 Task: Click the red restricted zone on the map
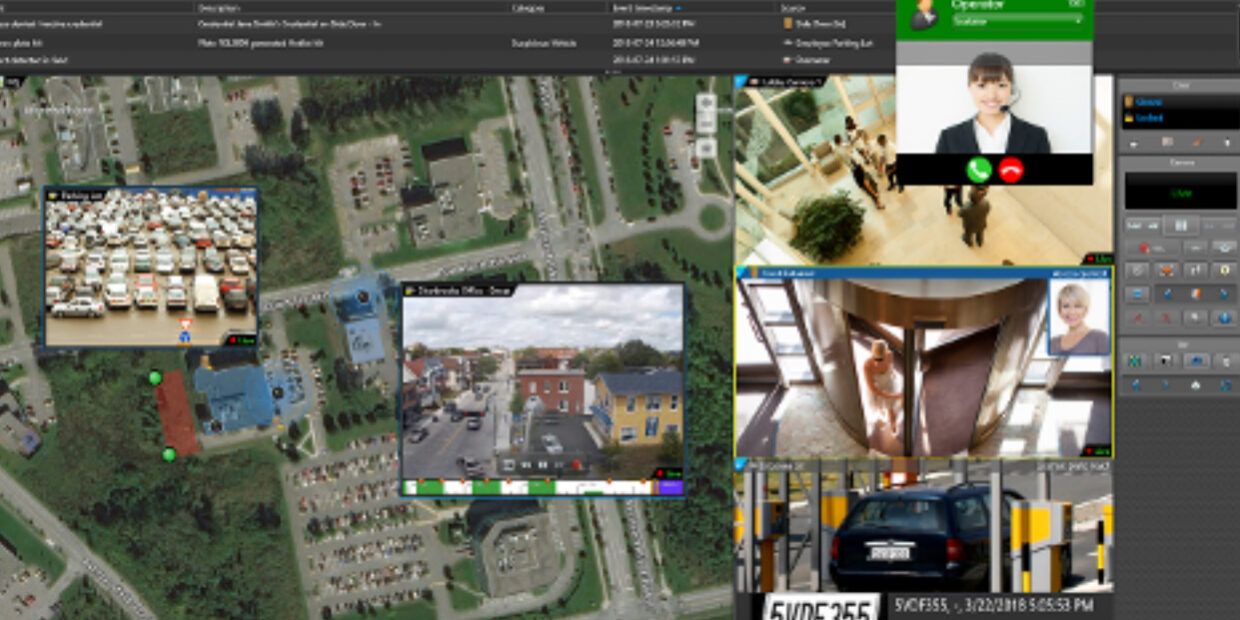(x=177, y=414)
